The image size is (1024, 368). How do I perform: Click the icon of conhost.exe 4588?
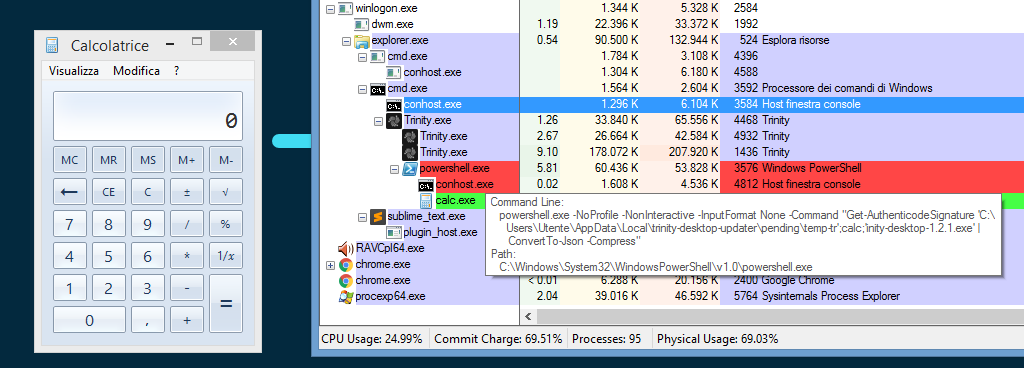click(x=394, y=72)
